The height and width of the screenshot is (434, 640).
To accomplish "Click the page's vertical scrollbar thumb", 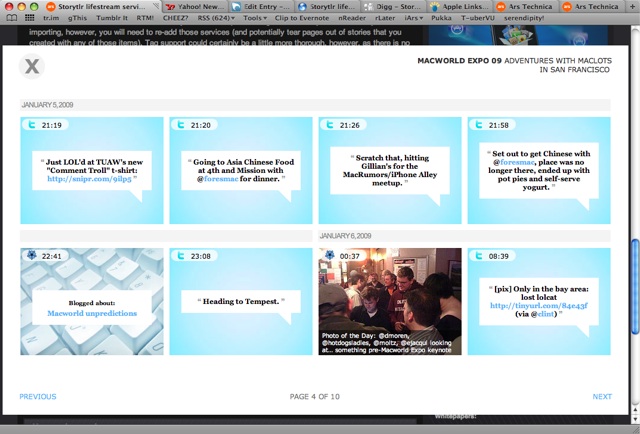I will (x=635, y=287).
